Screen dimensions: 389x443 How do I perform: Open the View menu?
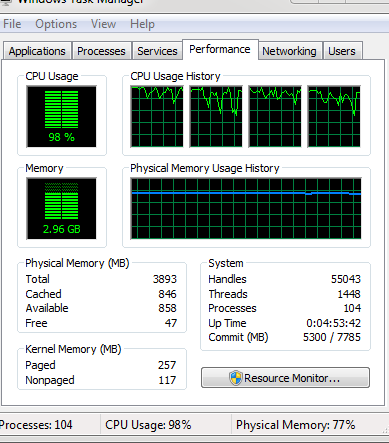(x=103, y=24)
